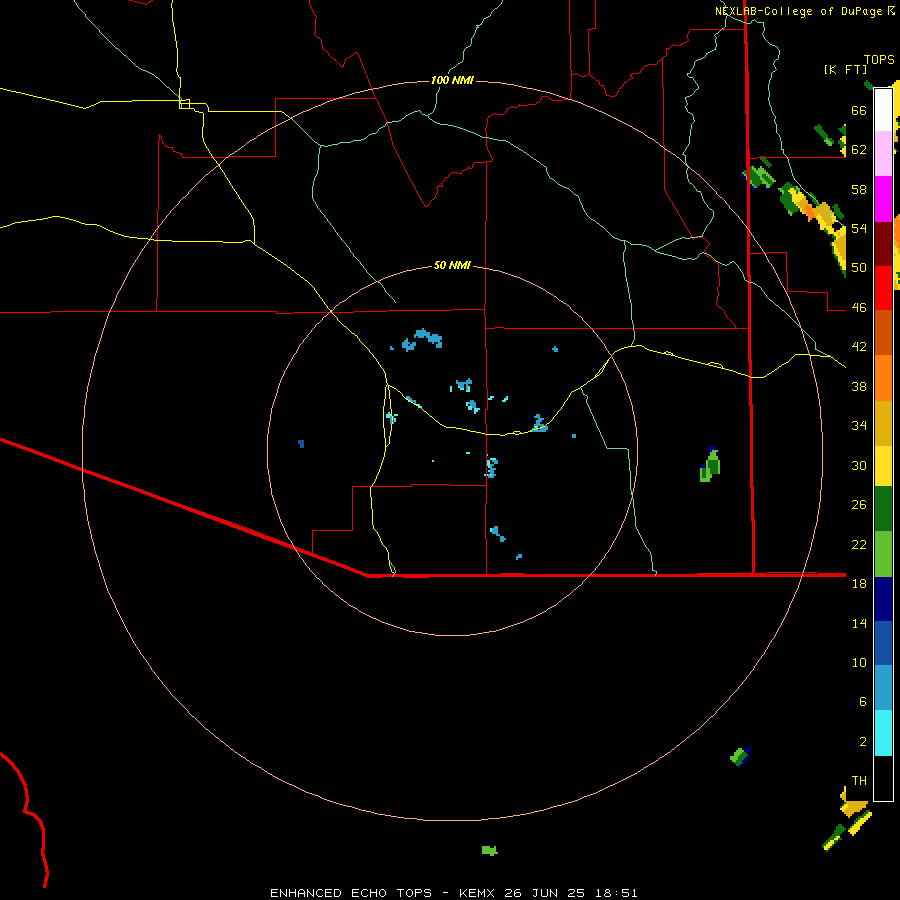
Task: Select the white swatch in the legend
Action: pos(883,110)
